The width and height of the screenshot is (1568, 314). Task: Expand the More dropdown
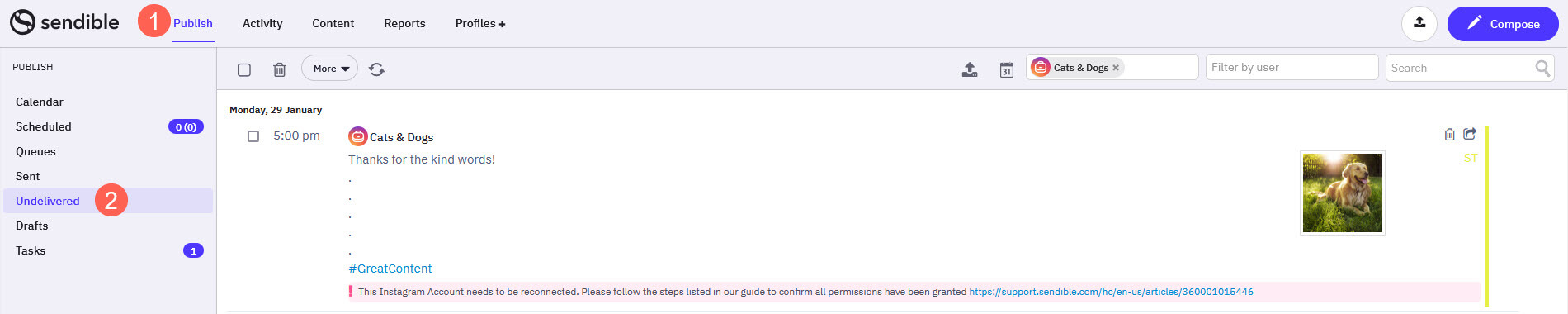[330, 69]
